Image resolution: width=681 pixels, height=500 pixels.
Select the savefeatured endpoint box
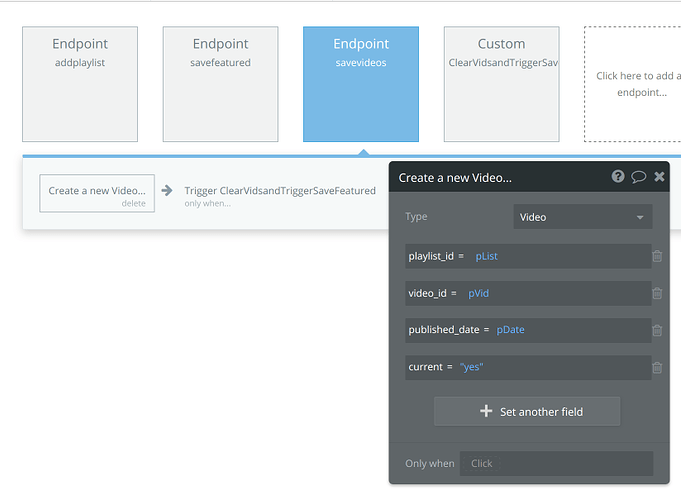point(221,85)
